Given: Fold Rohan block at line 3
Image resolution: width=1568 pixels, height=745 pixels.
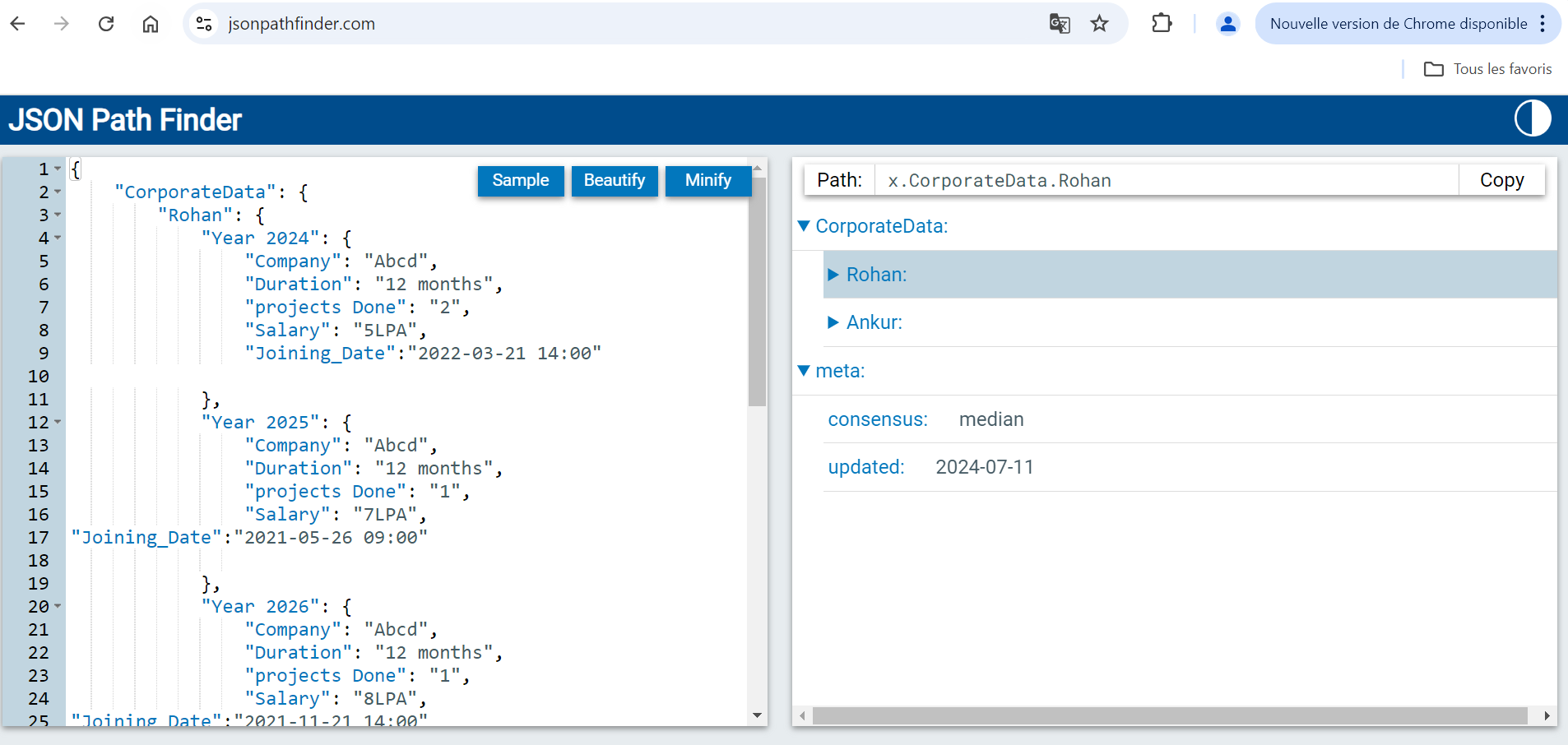Looking at the screenshot, I should click(x=58, y=215).
